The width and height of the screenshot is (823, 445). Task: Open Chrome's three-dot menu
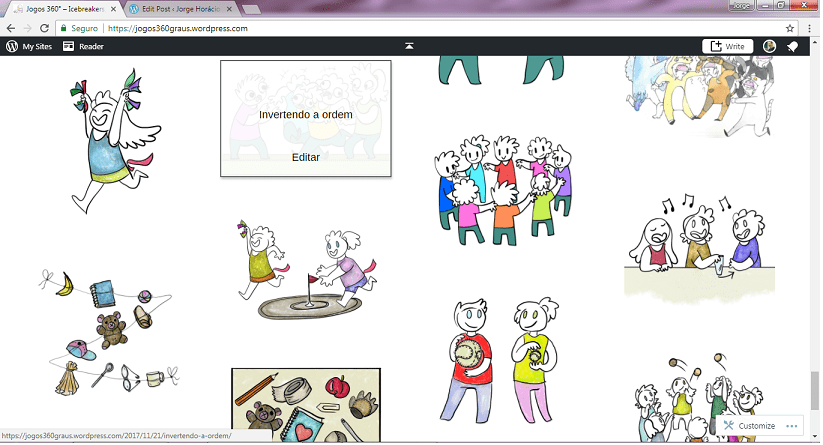pyautogui.click(x=808, y=28)
